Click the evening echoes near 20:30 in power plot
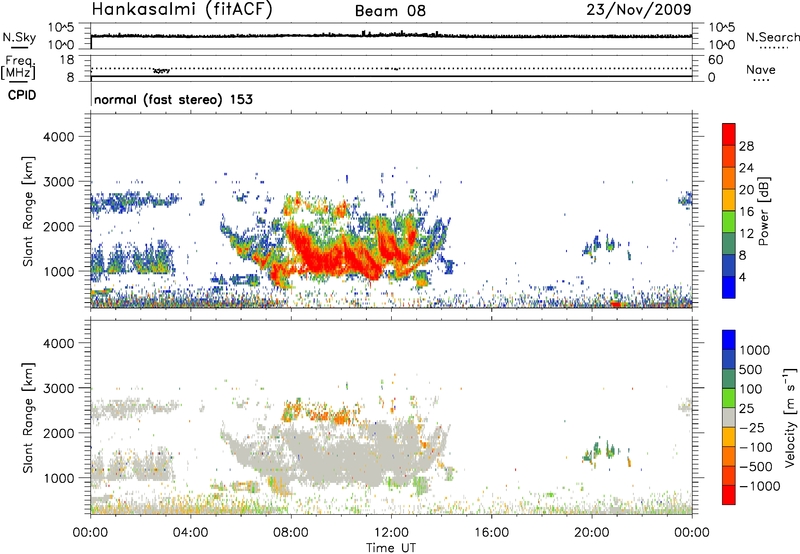Viewport: 800px width, 554px height. pos(605,245)
